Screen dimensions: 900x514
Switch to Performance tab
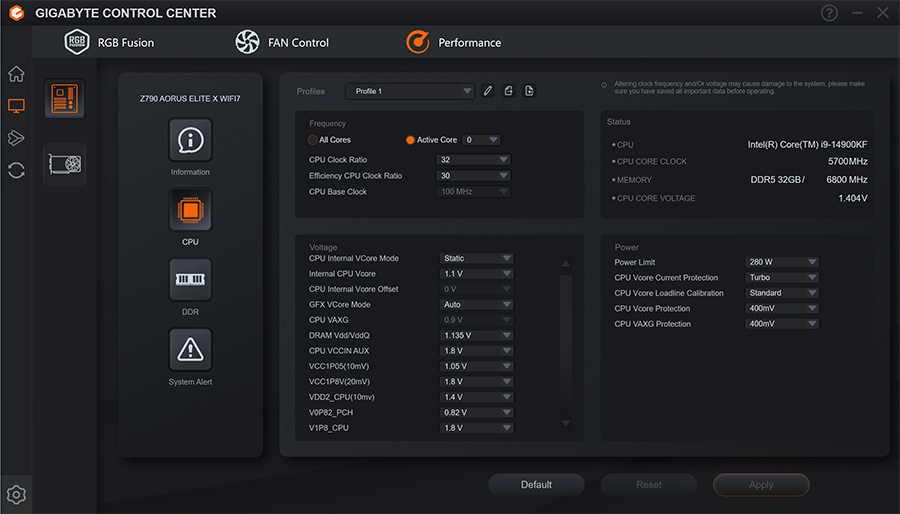click(x=453, y=42)
